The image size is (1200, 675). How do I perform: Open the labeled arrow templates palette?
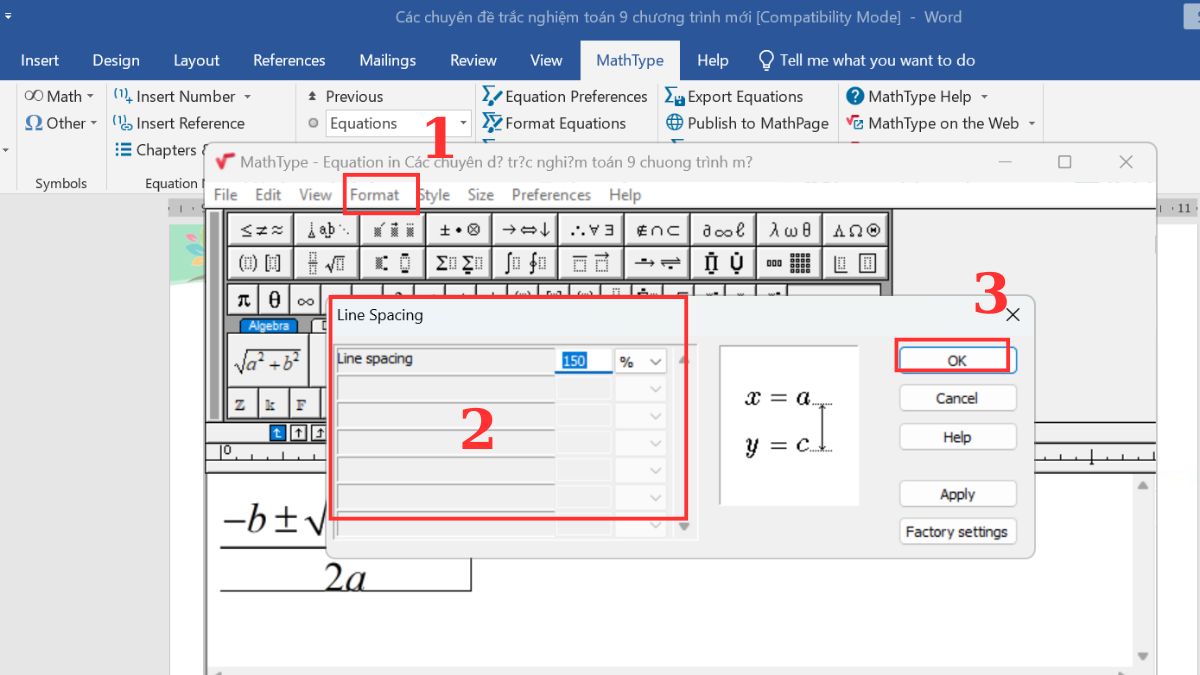(x=657, y=263)
